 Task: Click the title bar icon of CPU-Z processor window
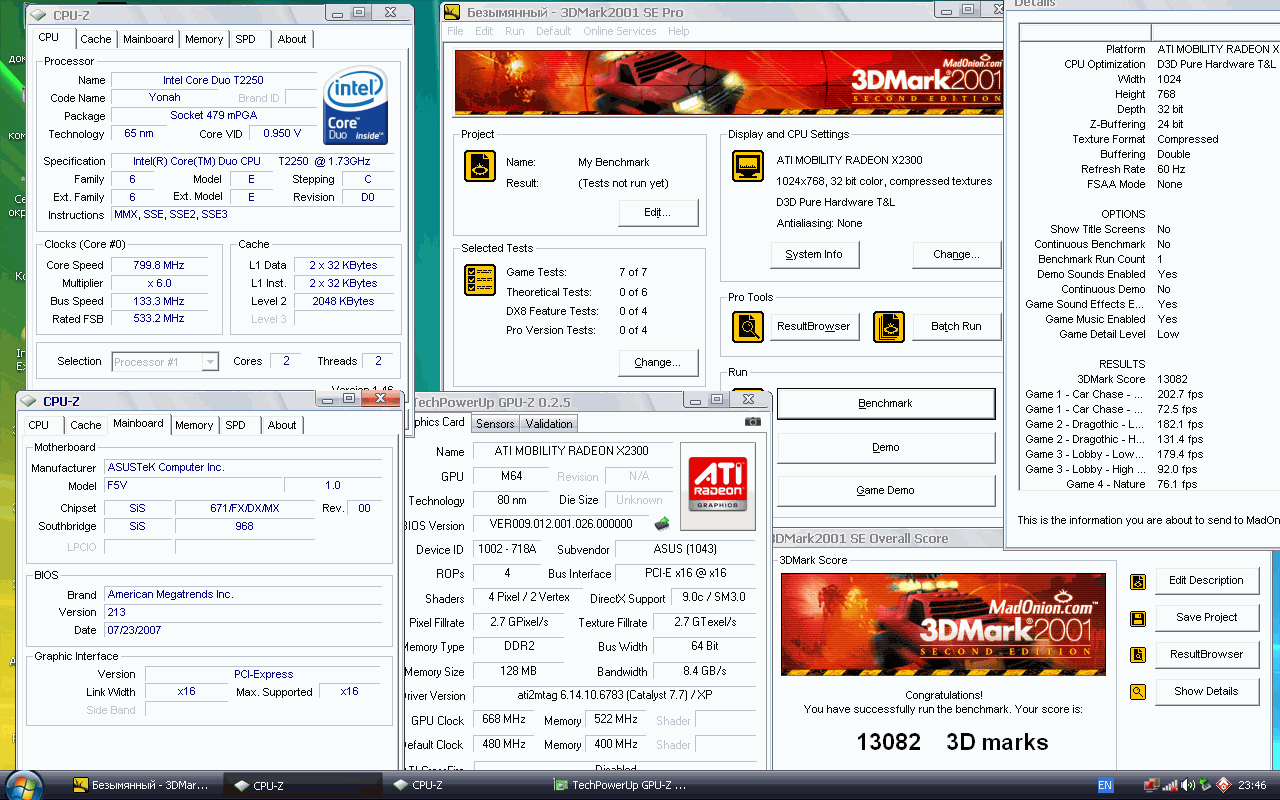37,15
